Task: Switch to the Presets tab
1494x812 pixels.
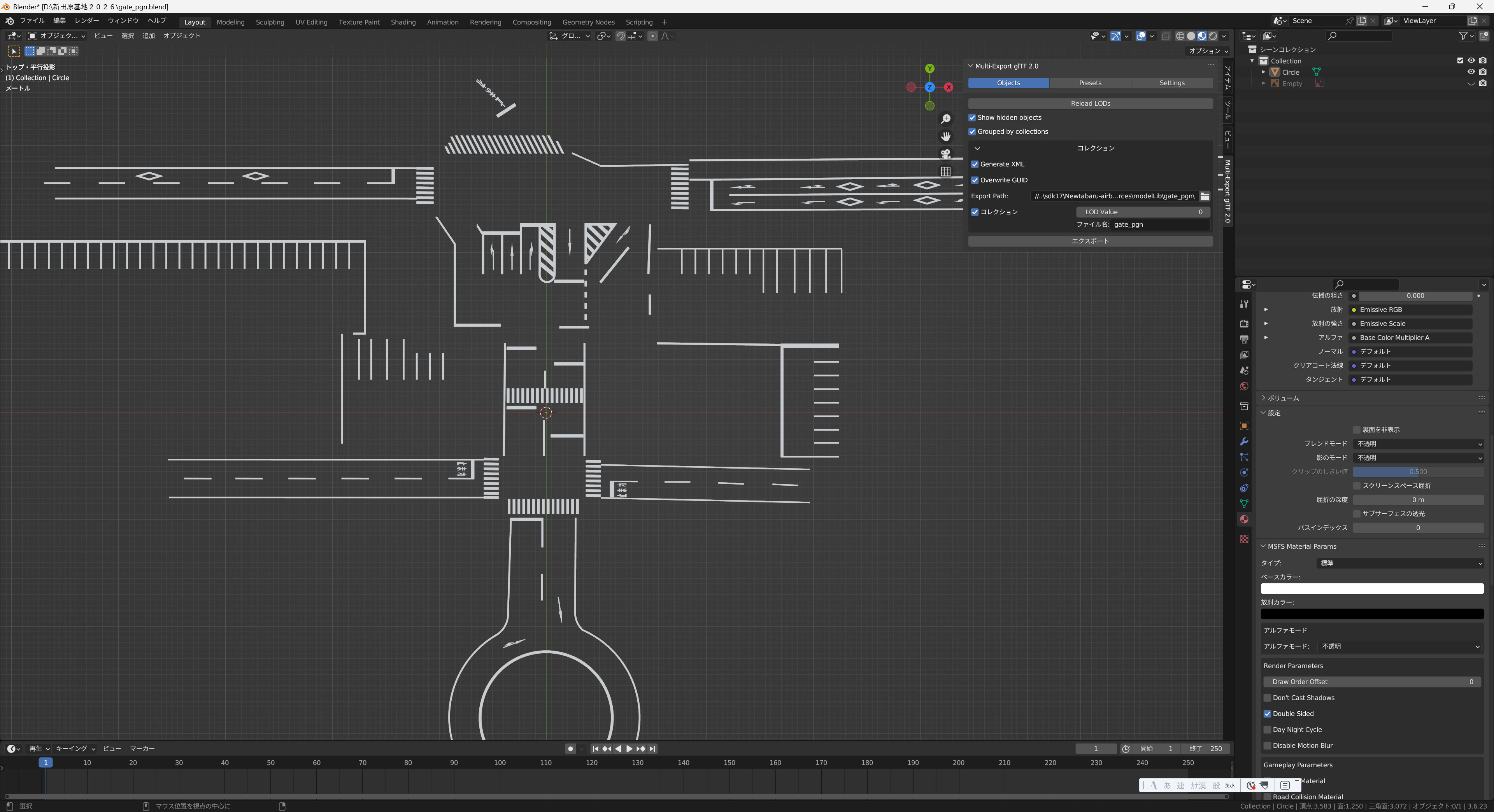Action: coord(1090,83)
